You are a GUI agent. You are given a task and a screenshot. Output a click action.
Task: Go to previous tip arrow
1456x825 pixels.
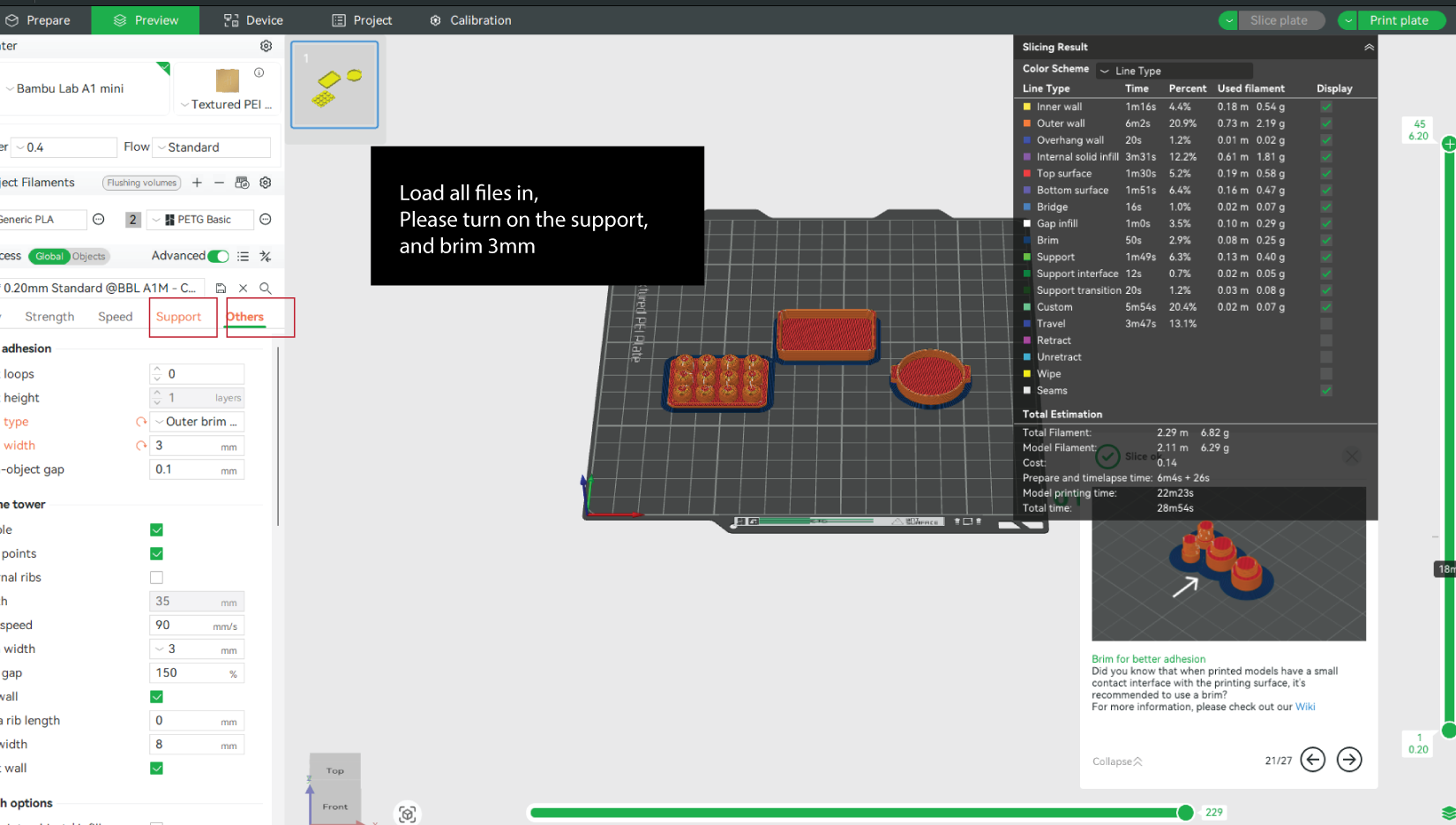click(x=1312, y=760)
